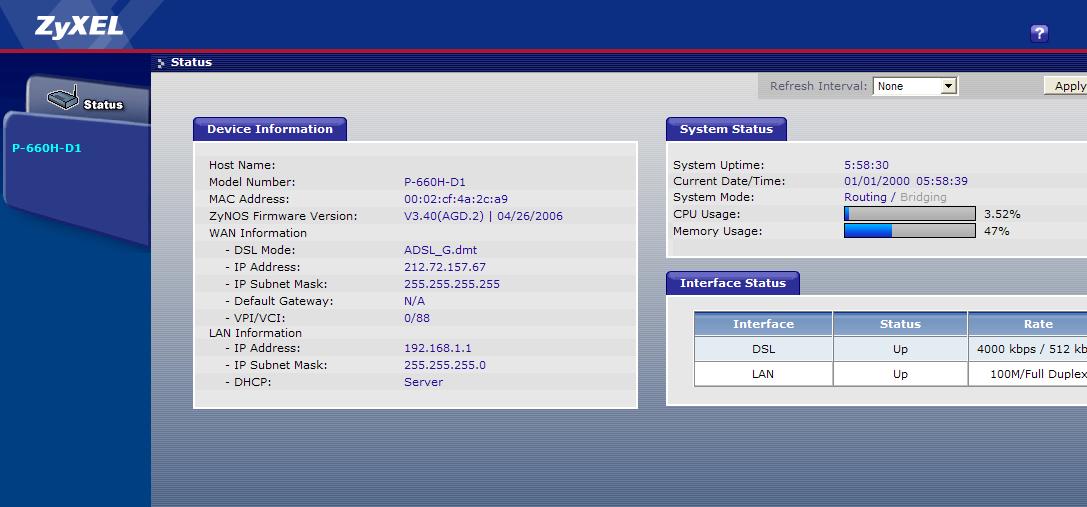Click the Memory Usage progress bar
Viewport: 1087px width, 507px height.
click(x=910, y=230)
